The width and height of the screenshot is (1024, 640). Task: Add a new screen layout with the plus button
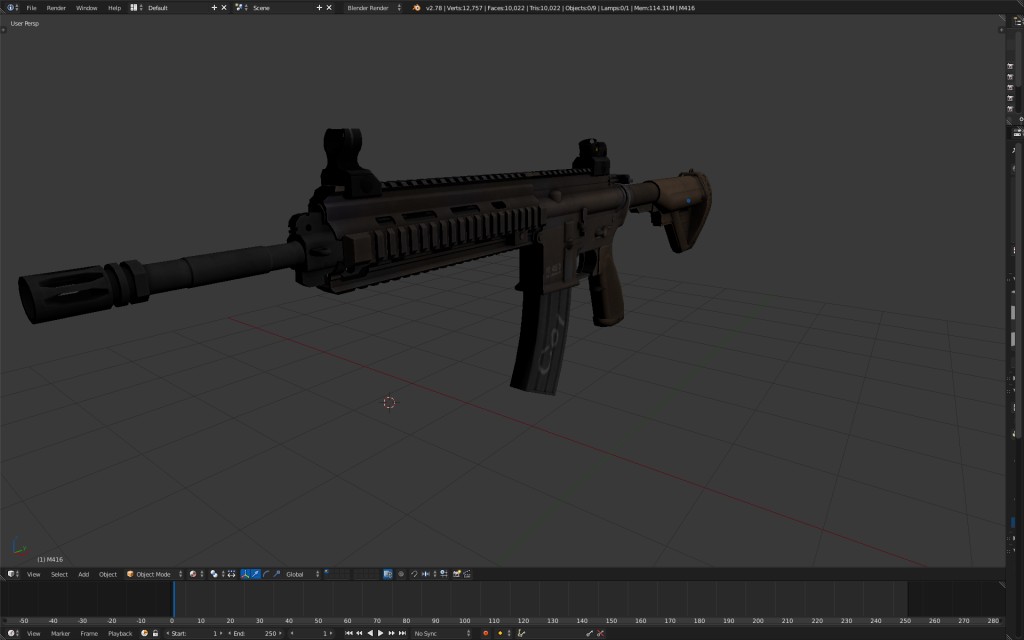214,7
